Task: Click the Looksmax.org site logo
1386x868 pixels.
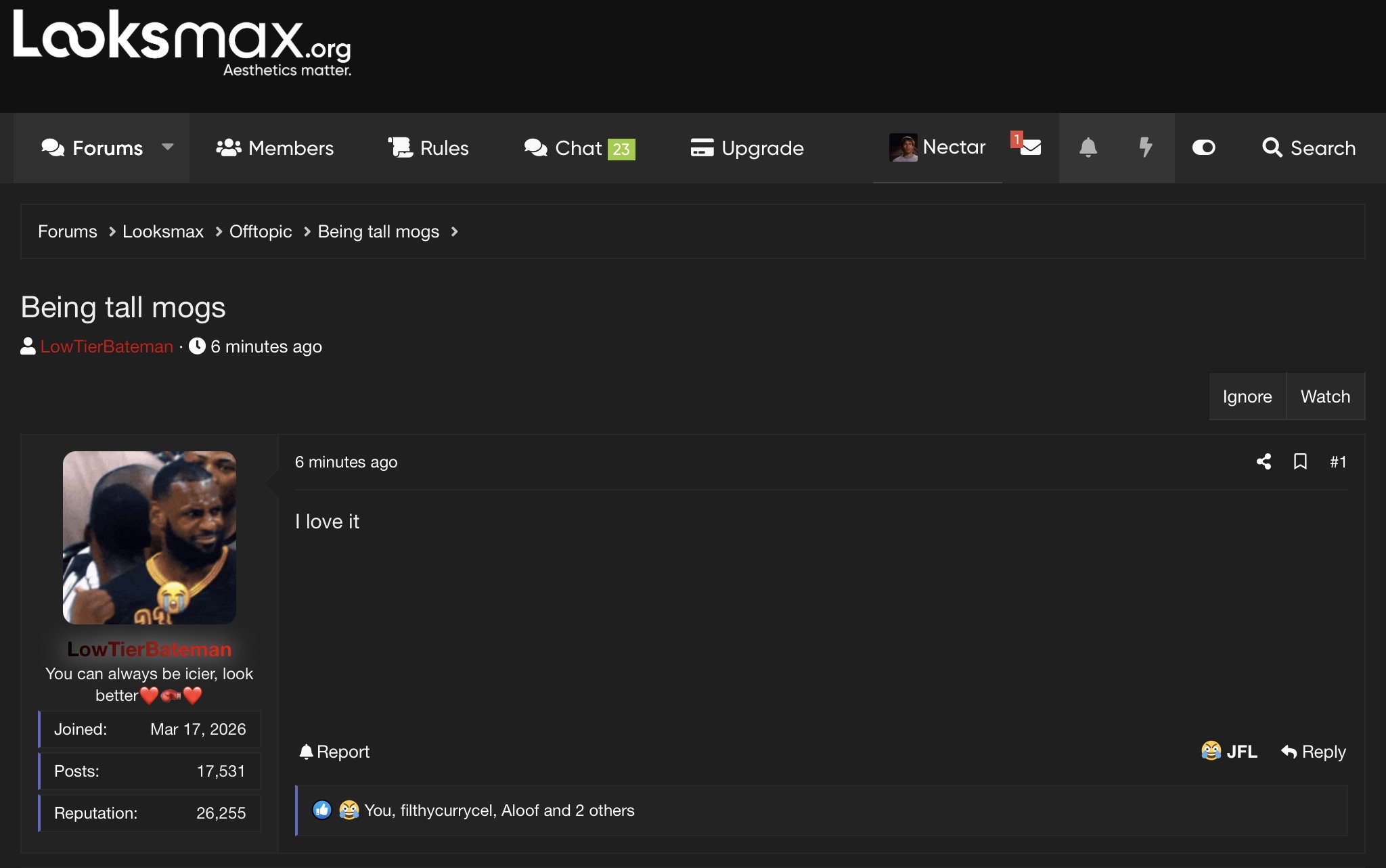Action: pyautogui.click(x=182, y=43)
